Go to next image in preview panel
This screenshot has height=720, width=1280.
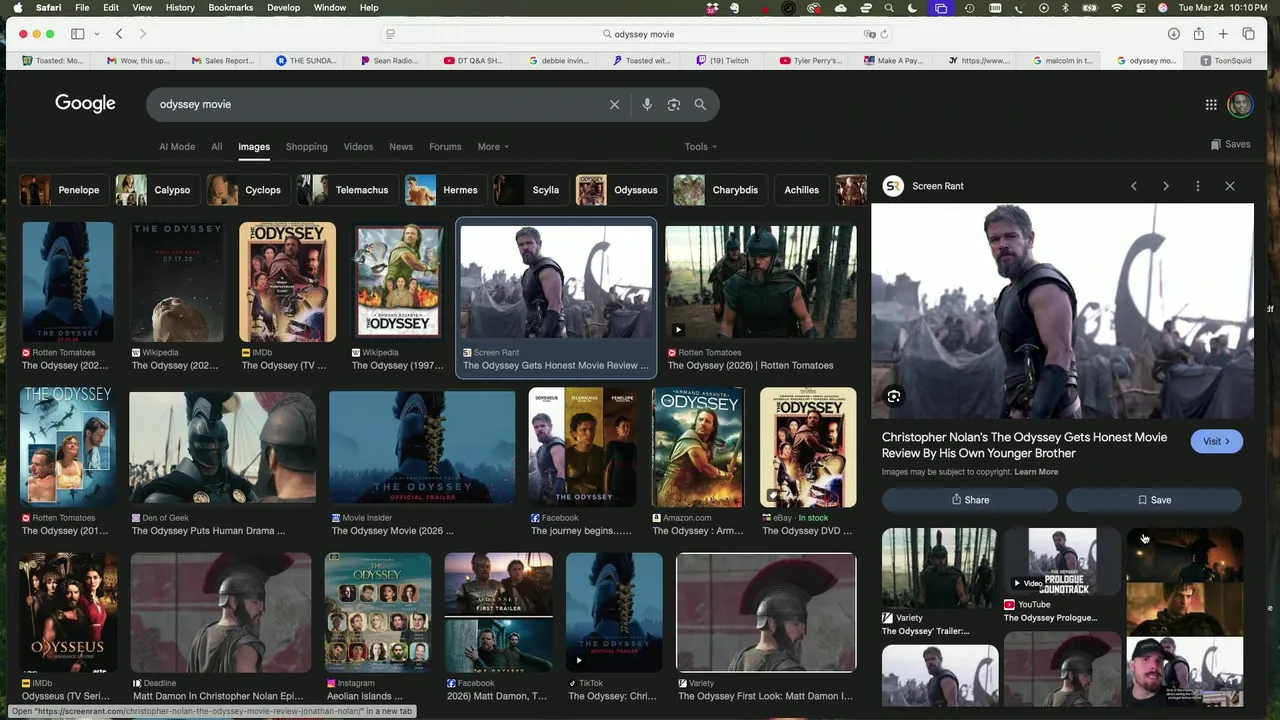click(x=1166, y=186)
